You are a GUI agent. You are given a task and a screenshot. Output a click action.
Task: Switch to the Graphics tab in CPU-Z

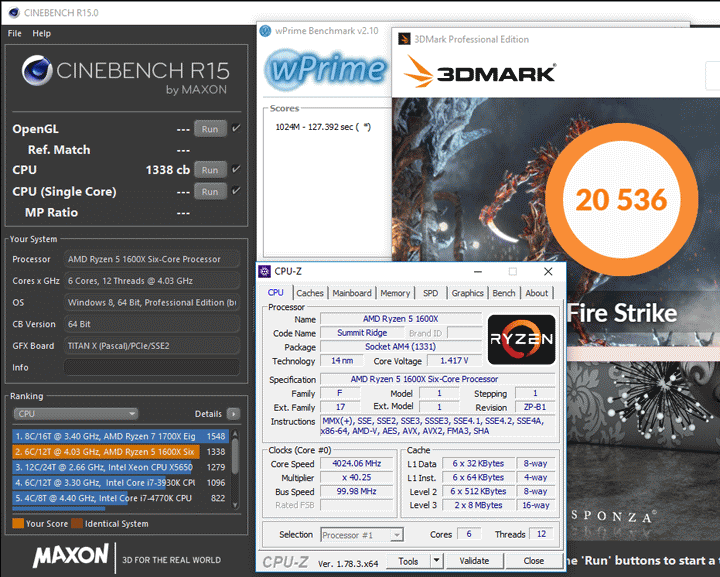pos(467,293)
